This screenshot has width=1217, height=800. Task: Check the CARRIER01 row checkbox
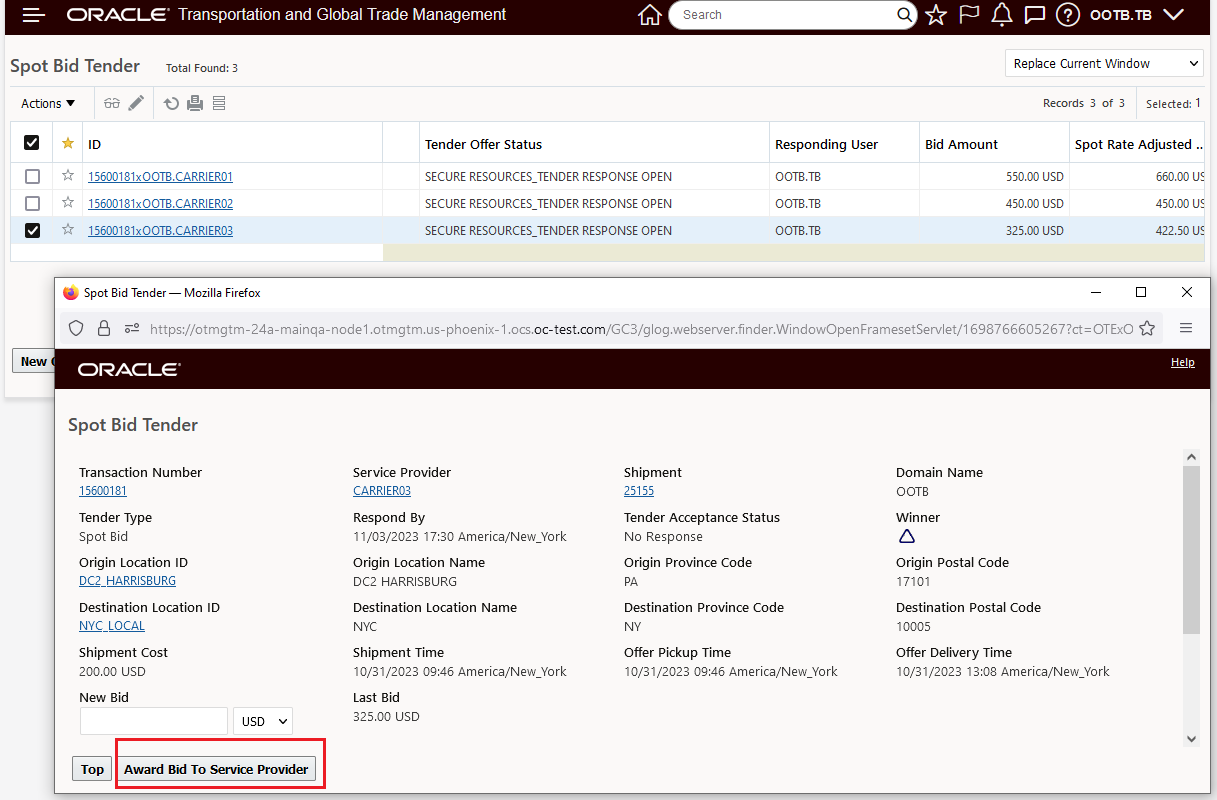tap(32, 176)
